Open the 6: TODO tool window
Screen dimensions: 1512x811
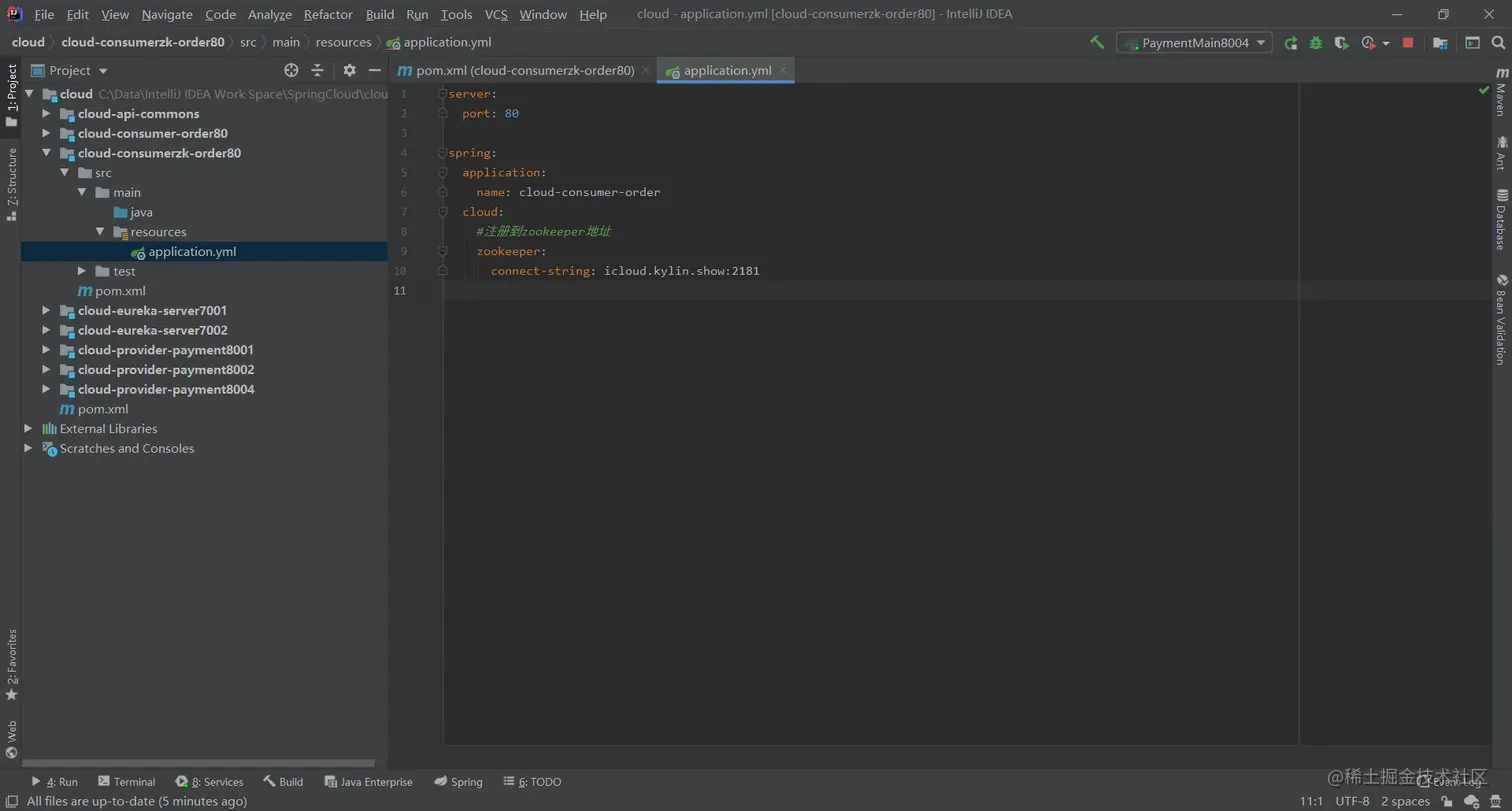pos(532,782)
